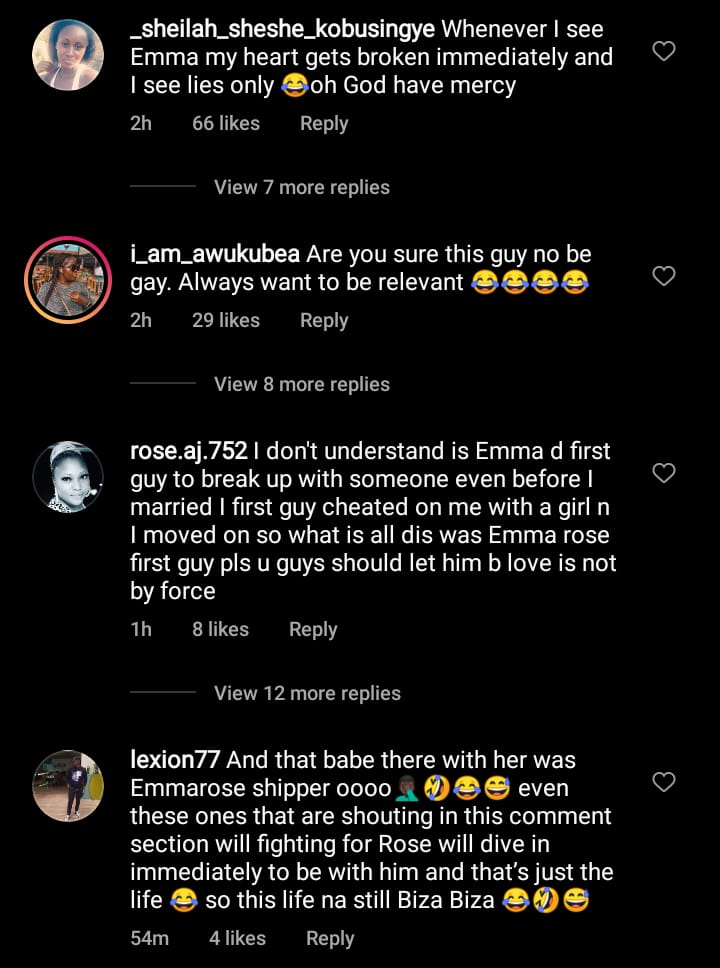Viewport: 720px width, 968px height.
Task: Reply to rose.aj.752's comment
Action: tap(313, 630)
